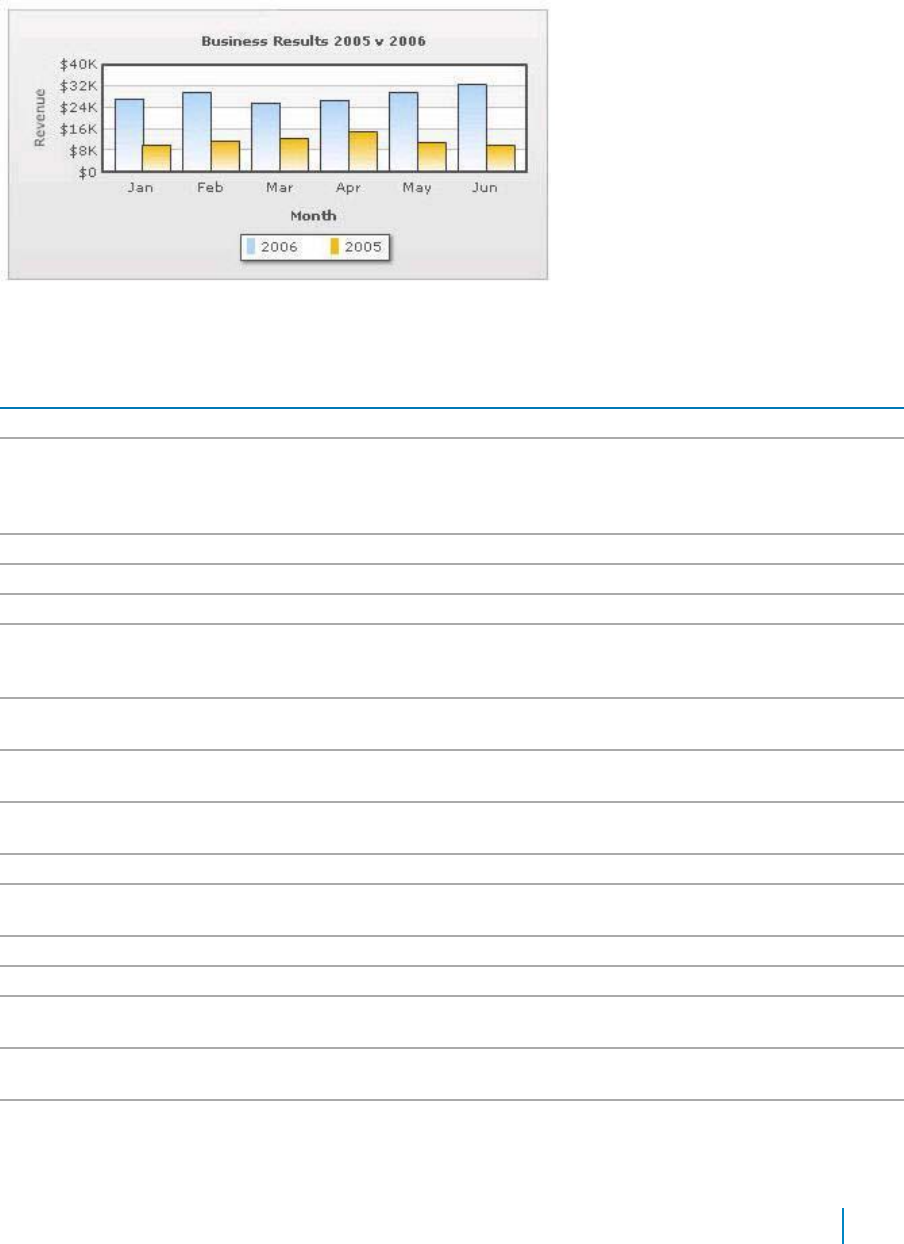904x1244 pixels.
Task: Select the 2006 legend label
Action: 279,247
